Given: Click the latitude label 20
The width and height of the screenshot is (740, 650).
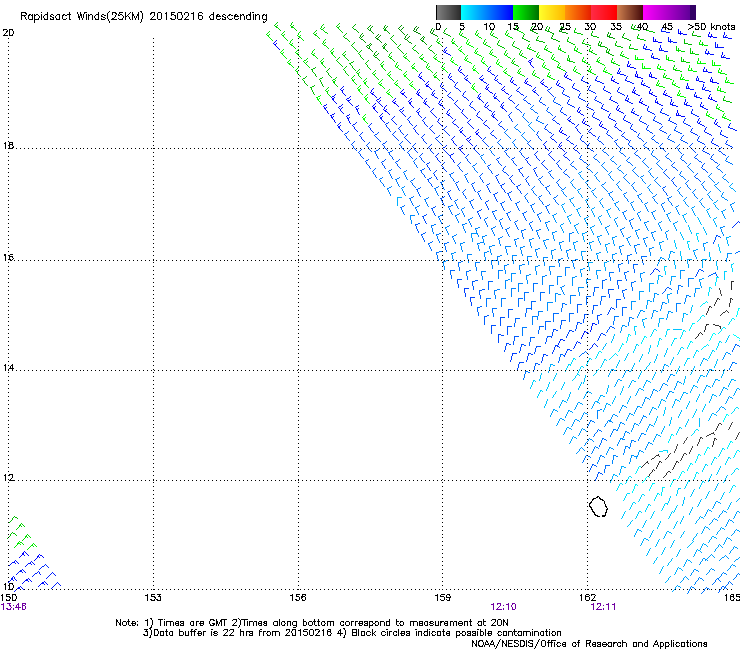Looking at the screenshot, I should (x=8, y=33).
